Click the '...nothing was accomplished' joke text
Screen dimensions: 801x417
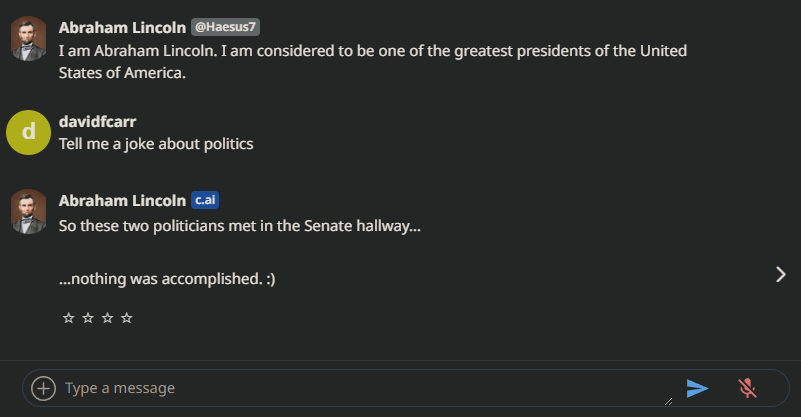coord(167,279)
